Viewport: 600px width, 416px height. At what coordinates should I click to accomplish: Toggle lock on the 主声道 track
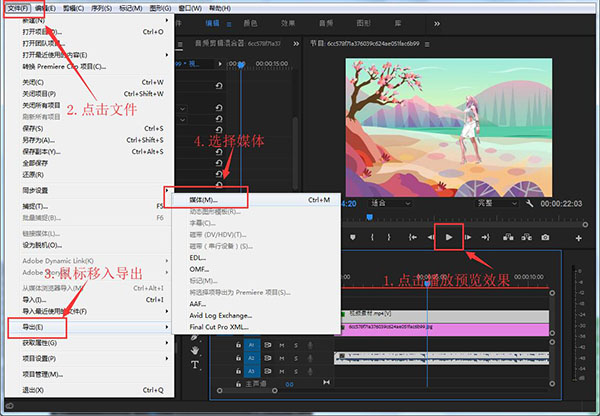pos(238,383)
